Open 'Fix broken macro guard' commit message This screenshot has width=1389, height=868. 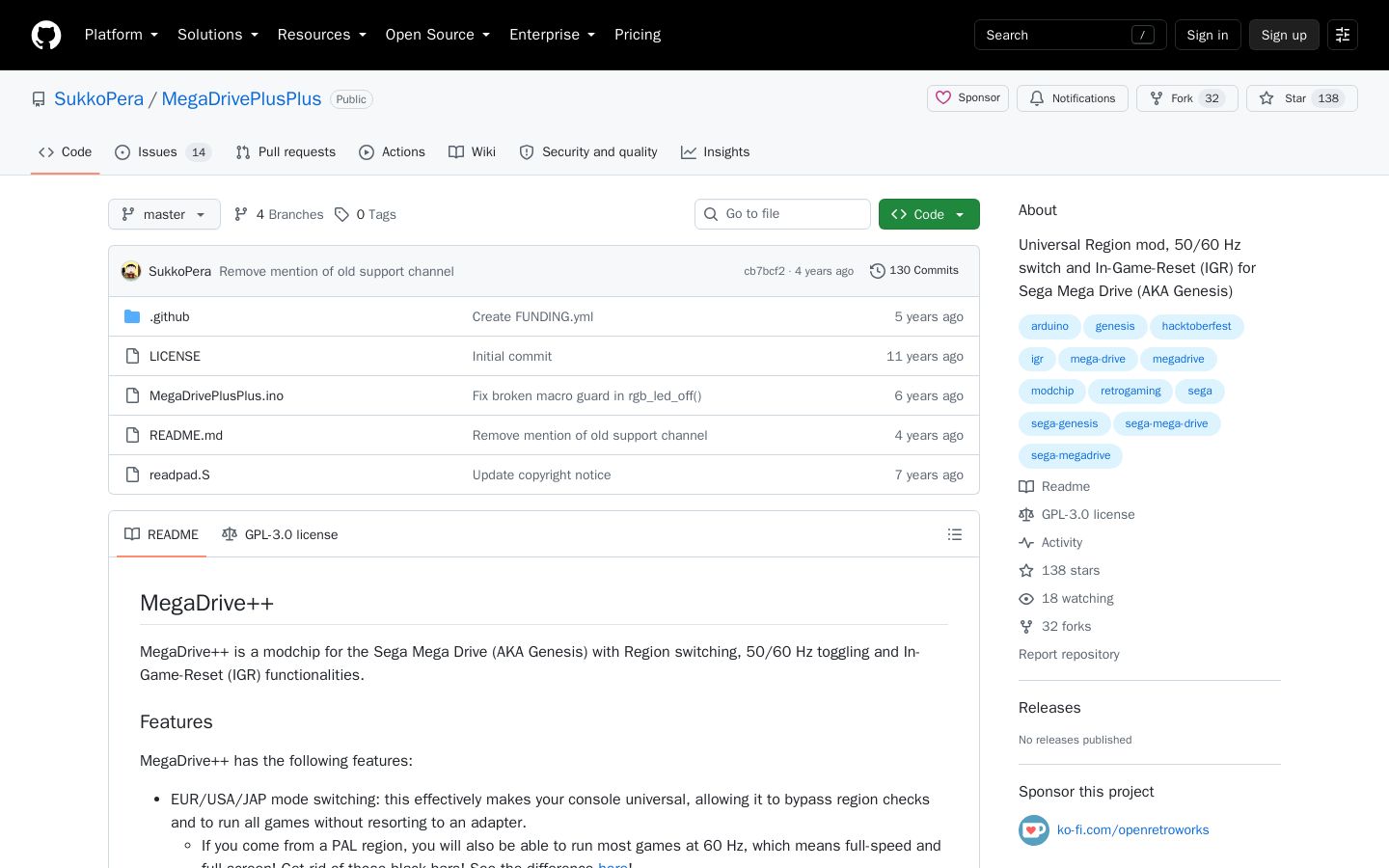[586, 395]
